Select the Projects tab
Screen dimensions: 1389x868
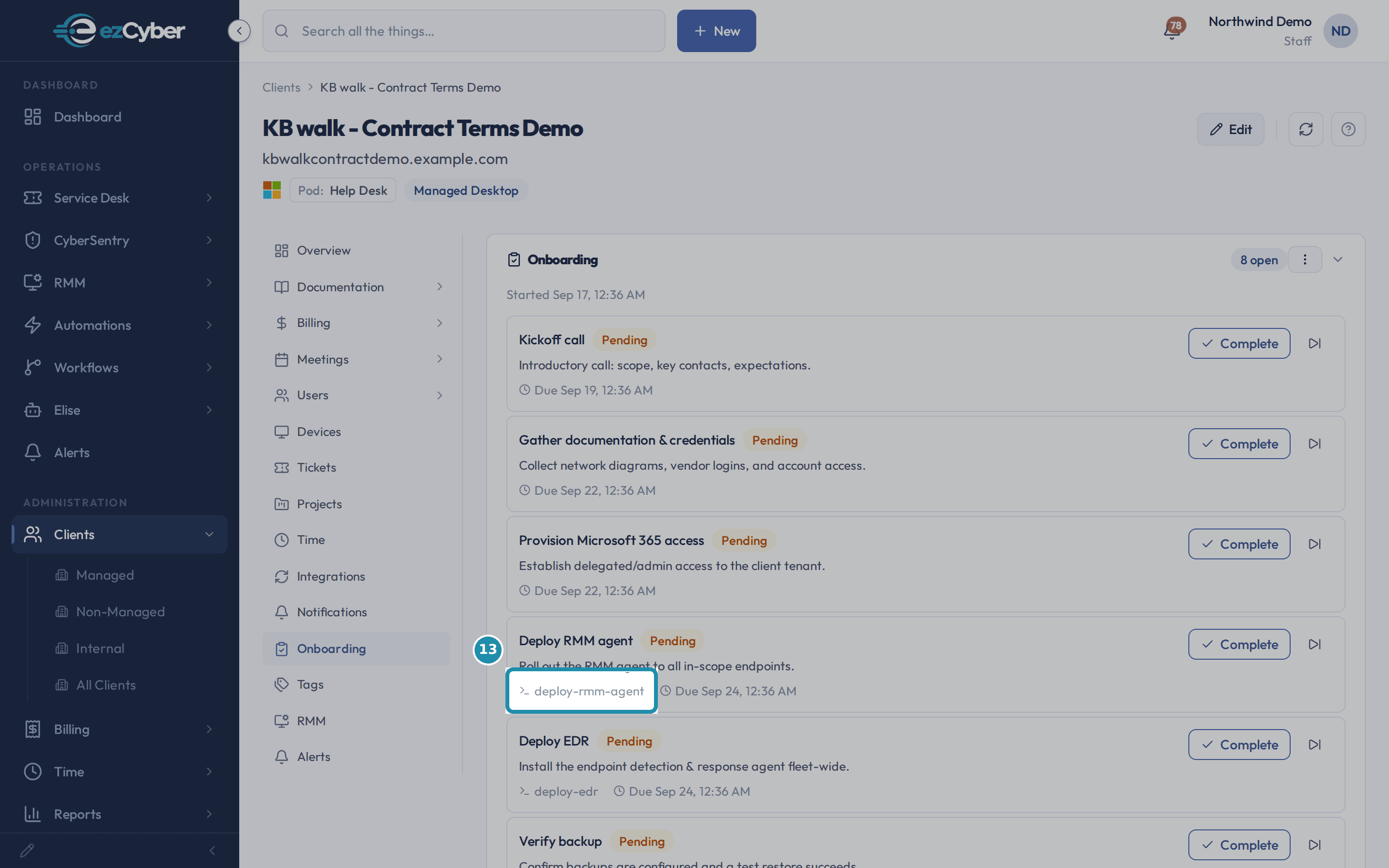[x=356, y=503]
